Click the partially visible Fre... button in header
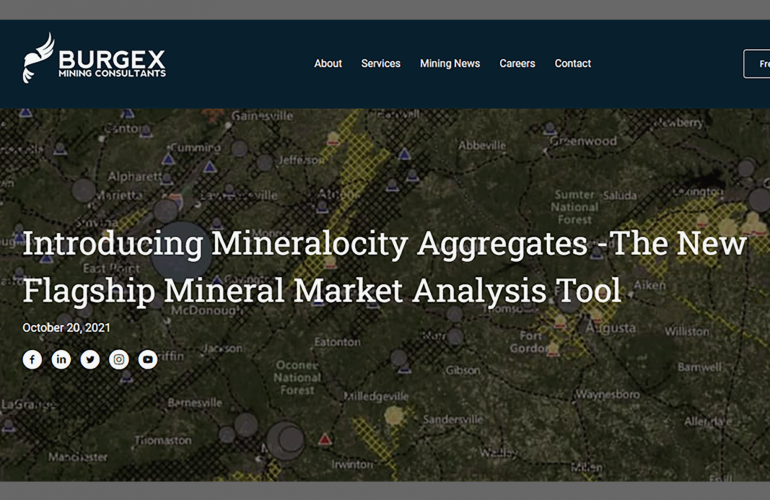This screenshot has width=770, height=500. [x=757, y=64]
